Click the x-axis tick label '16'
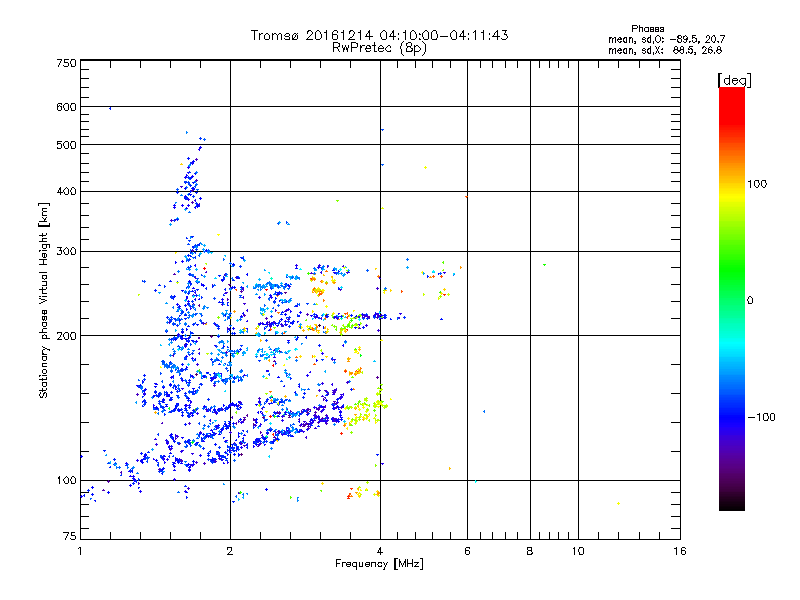This screenshot has width=800, height=600. click(680, 551)
